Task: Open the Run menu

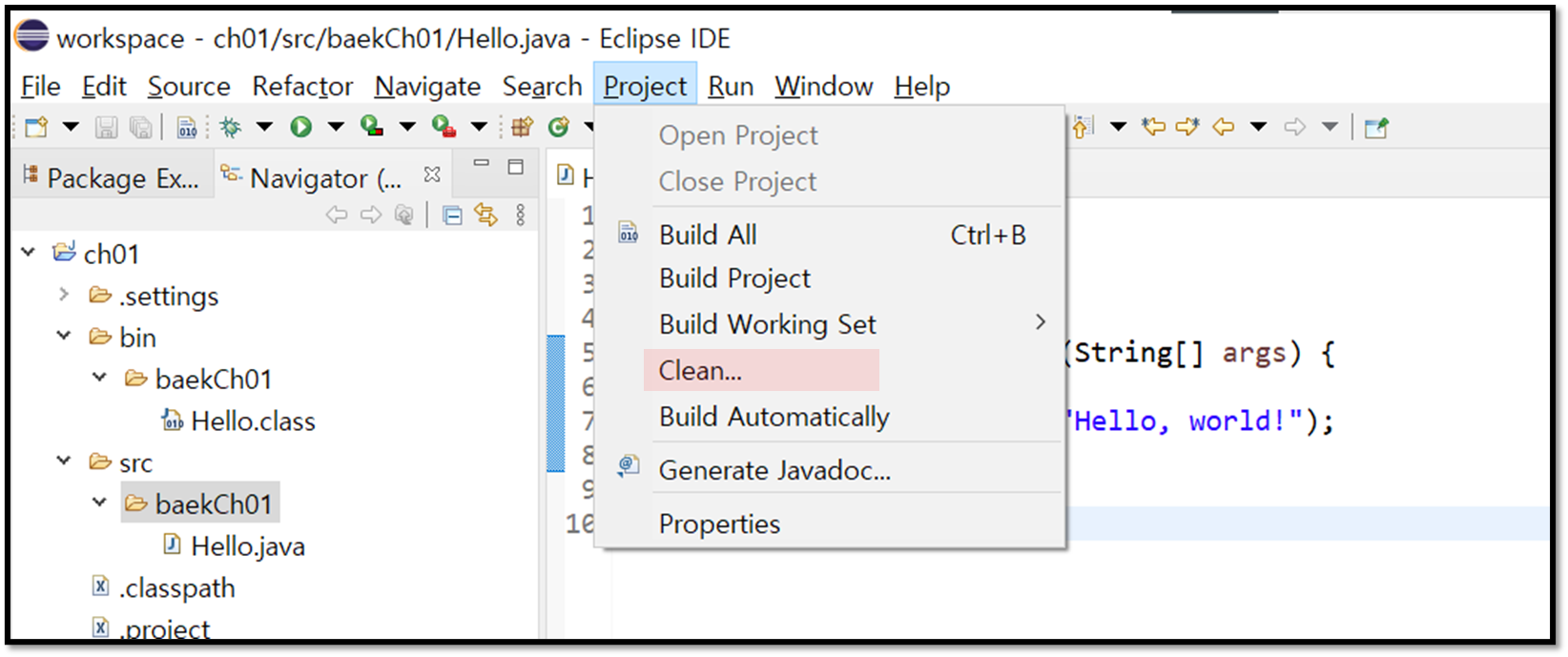Action: 731,86
